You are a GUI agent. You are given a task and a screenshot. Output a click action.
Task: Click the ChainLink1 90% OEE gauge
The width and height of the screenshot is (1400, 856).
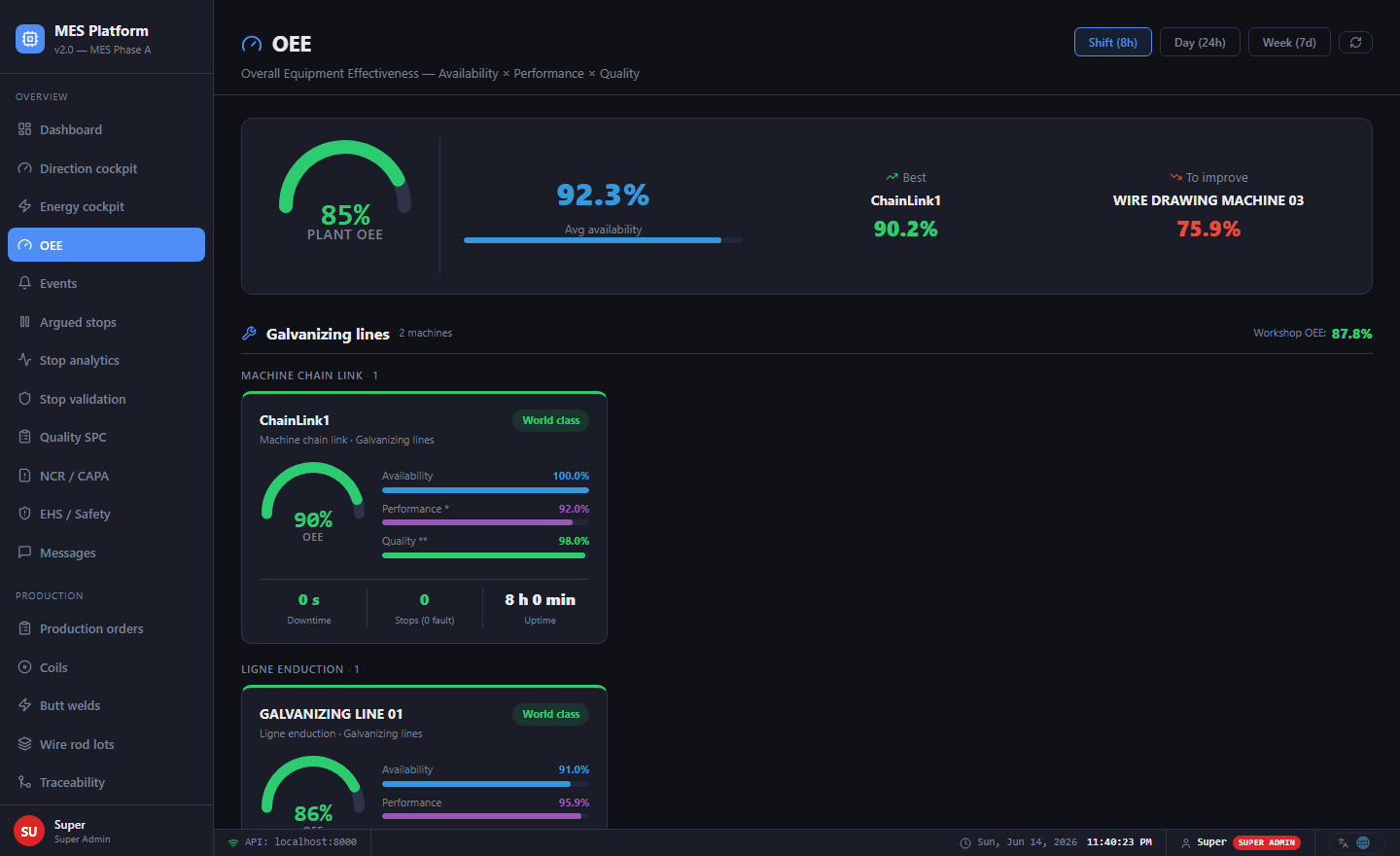312,501
